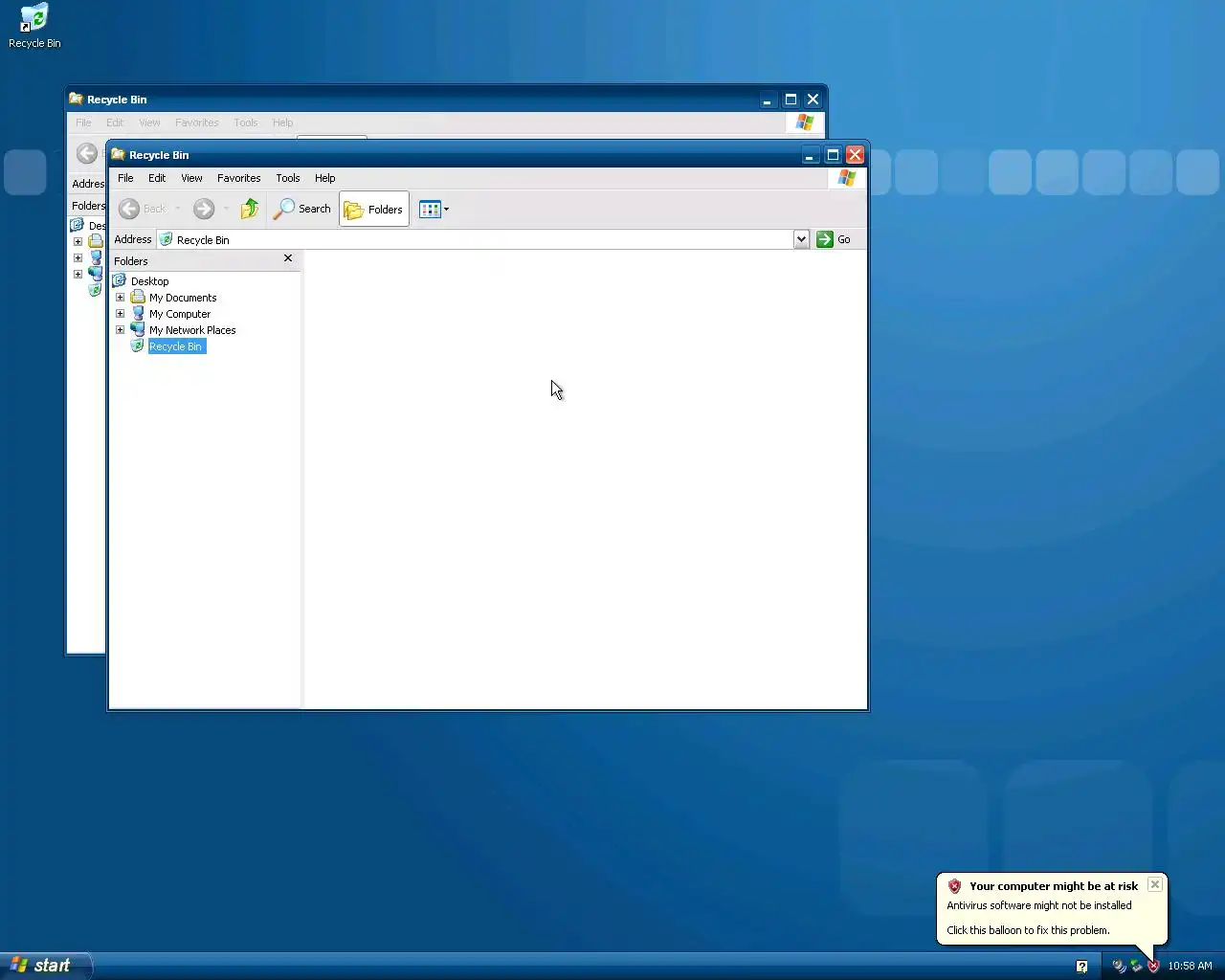Open the View menu in front window
Image resolution: width=1225 pixels, height=980 pixels.
[x=191, y=178]
